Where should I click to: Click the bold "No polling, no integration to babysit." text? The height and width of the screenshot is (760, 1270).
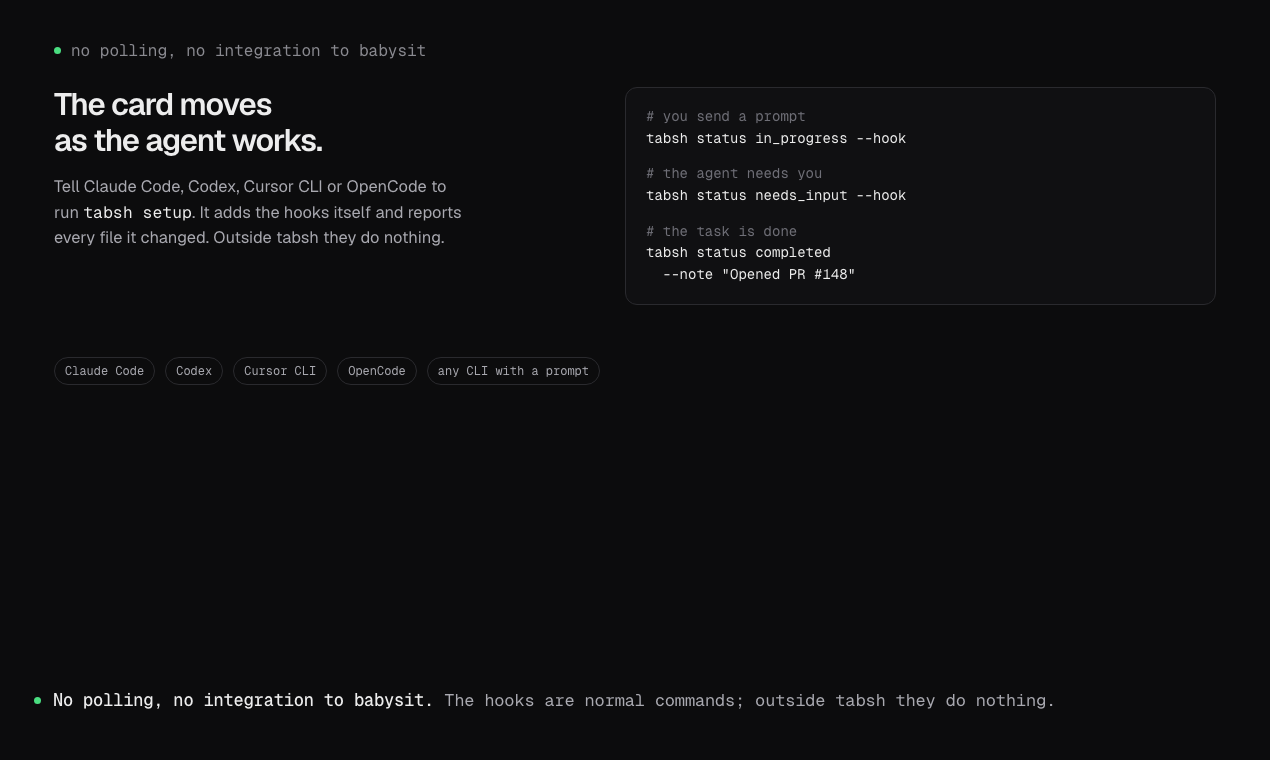coord(243,701)
